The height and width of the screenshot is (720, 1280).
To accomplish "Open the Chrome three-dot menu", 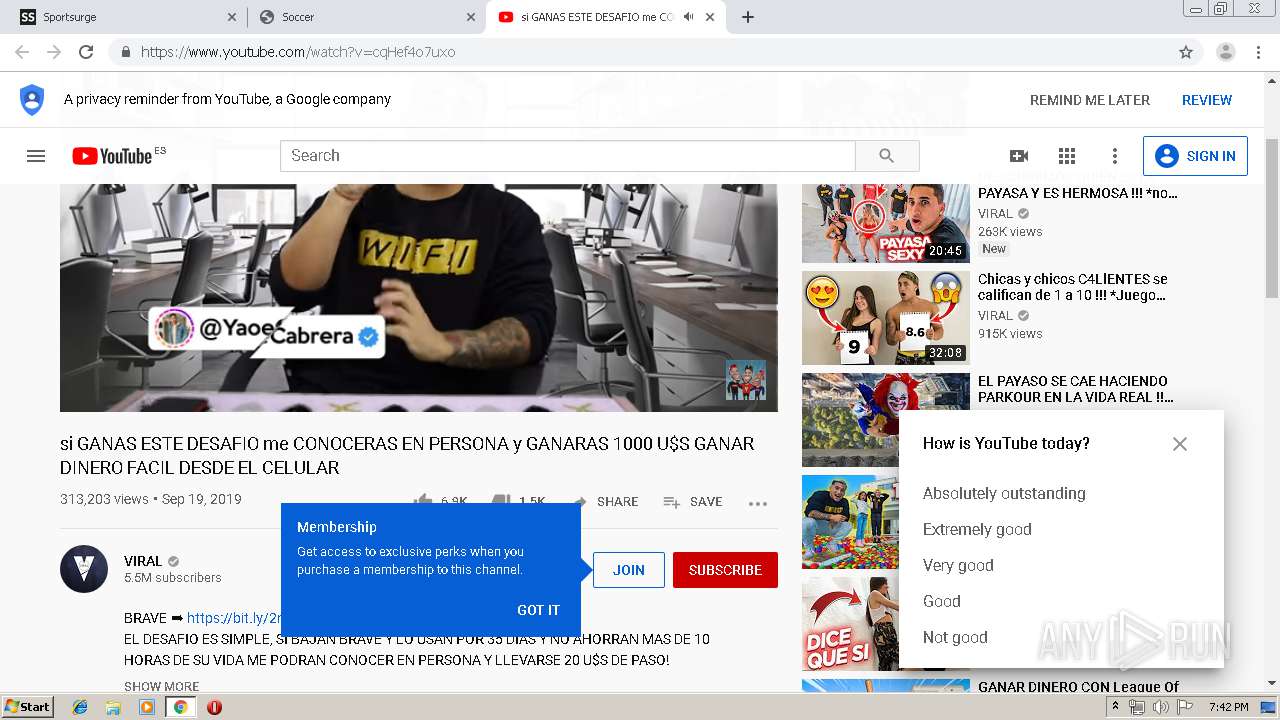I will click(x=1258, y=52).
